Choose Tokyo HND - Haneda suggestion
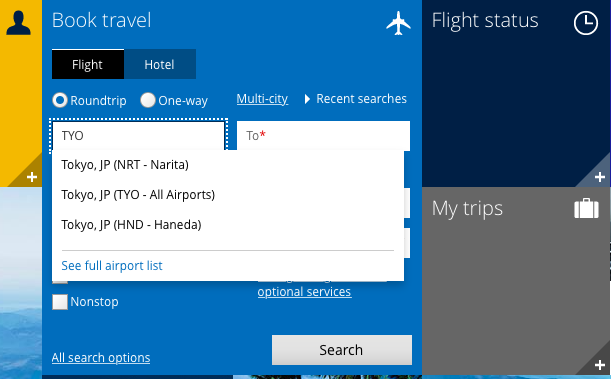 coord(228,225)
